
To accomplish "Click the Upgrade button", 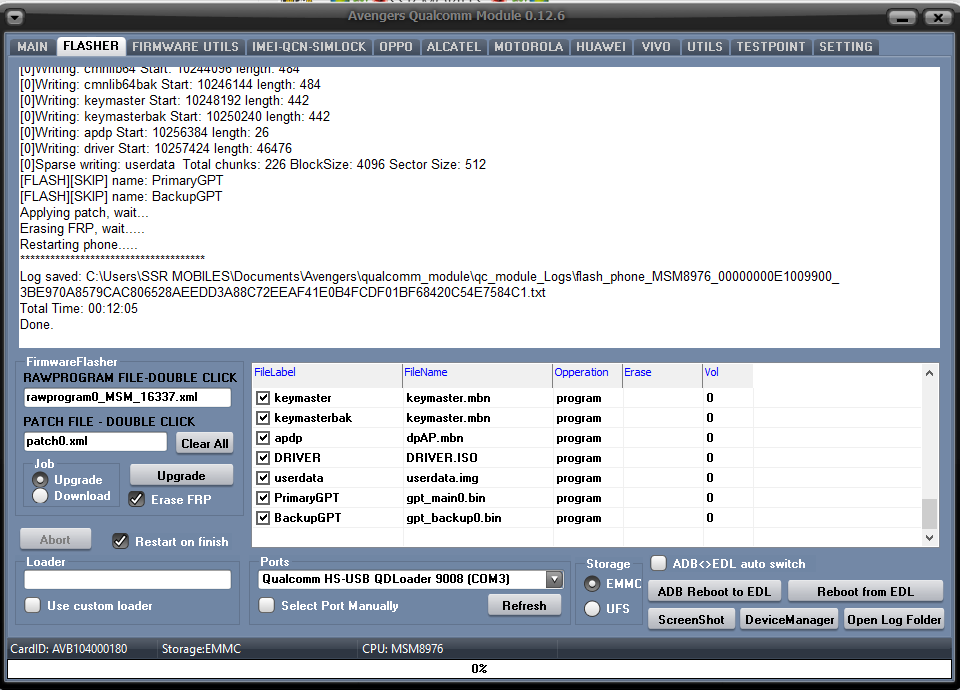I will click(181, 476).
